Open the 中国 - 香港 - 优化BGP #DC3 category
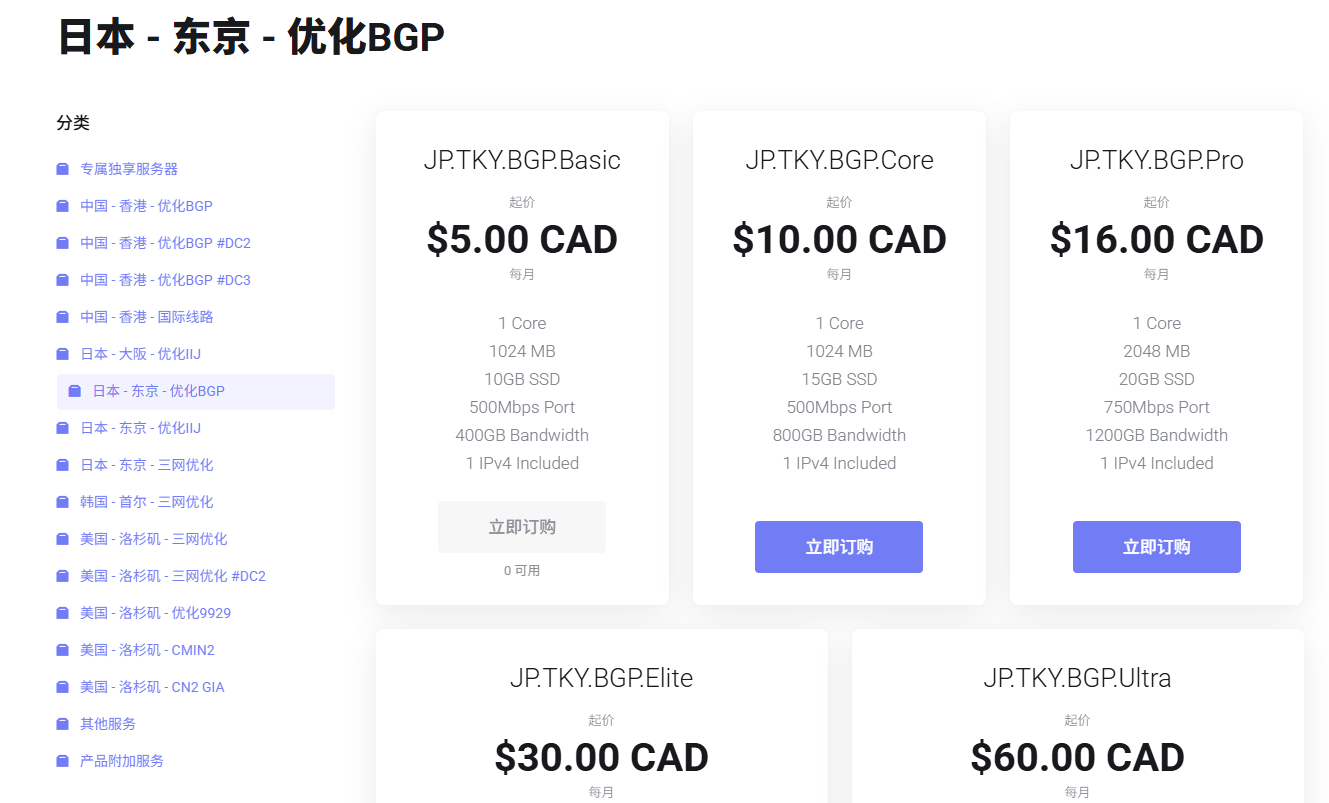 pyautogui.click(x=165, y=280)
